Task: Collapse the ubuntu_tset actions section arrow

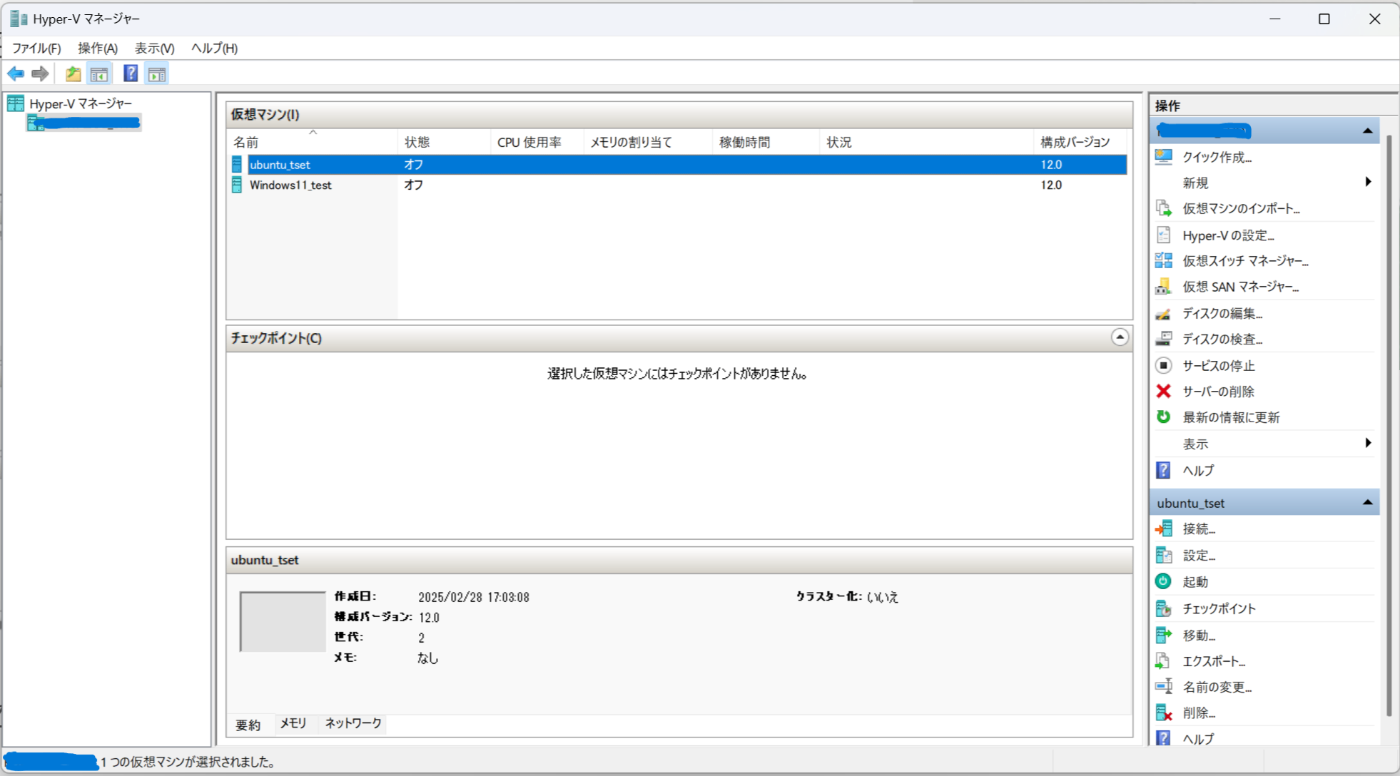Action: pos(1367,503)
